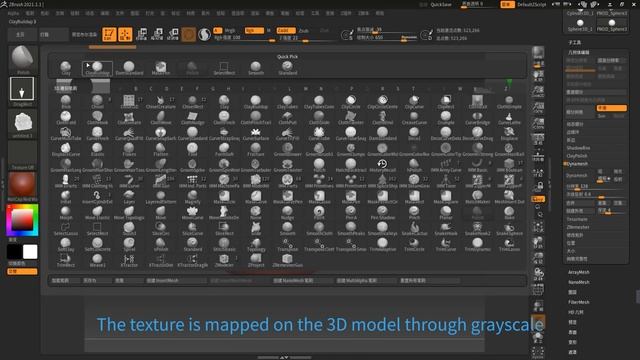The image size is (640, 360).
Task: Click the QuickSave button
Action: 441,4
